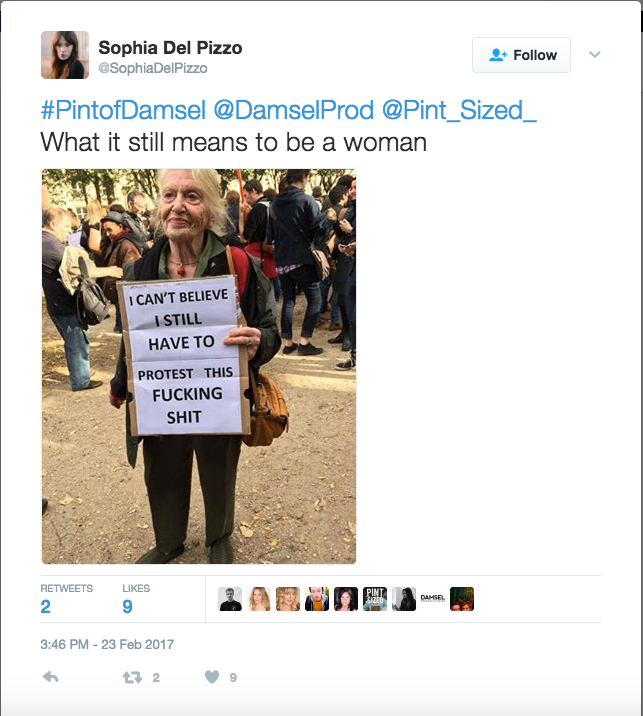The image size is (643, 716).
Task: Click the reply arrow icon
Action: click(50, 677)
